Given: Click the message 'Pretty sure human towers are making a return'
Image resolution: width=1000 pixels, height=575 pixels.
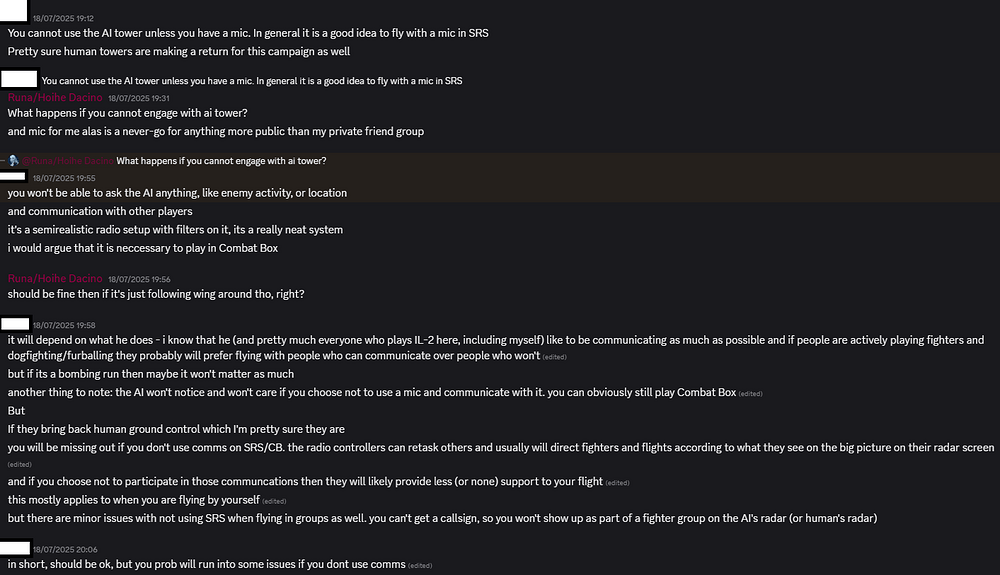Looking at the screenshot, I should point(178,51).
